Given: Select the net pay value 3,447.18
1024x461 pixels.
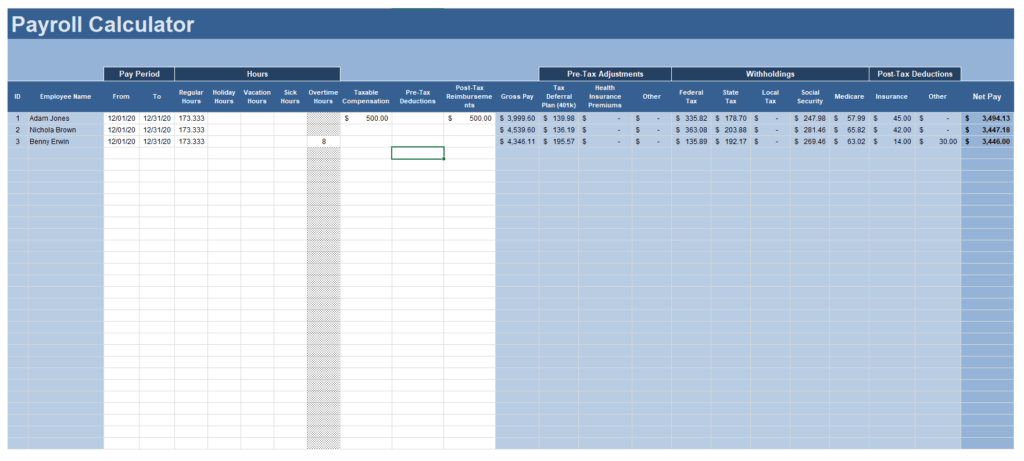Looking at the screenshot, I should tap(987, 130).
